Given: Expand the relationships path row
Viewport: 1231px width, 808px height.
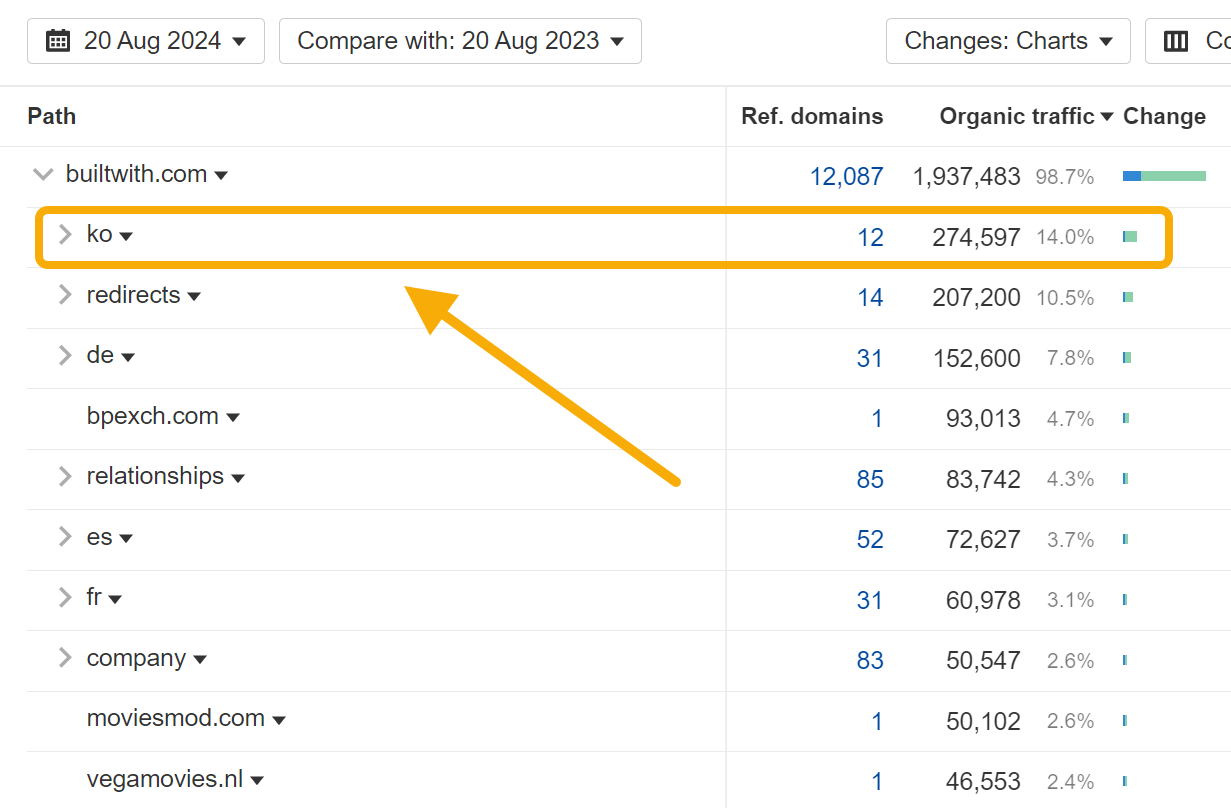Looking at the screenshot, I should [x=64, y=478].
